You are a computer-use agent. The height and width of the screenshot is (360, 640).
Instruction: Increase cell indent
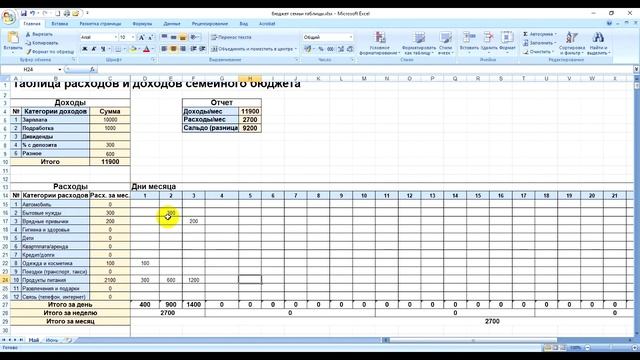point(202,49)
